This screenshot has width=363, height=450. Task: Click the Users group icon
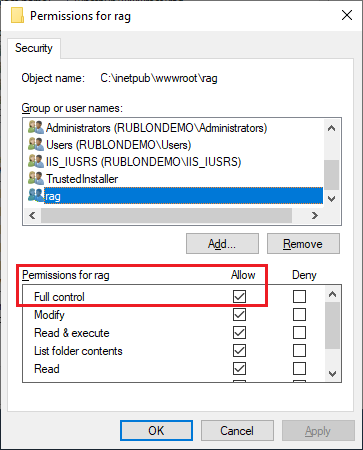[x=36, y=145]
